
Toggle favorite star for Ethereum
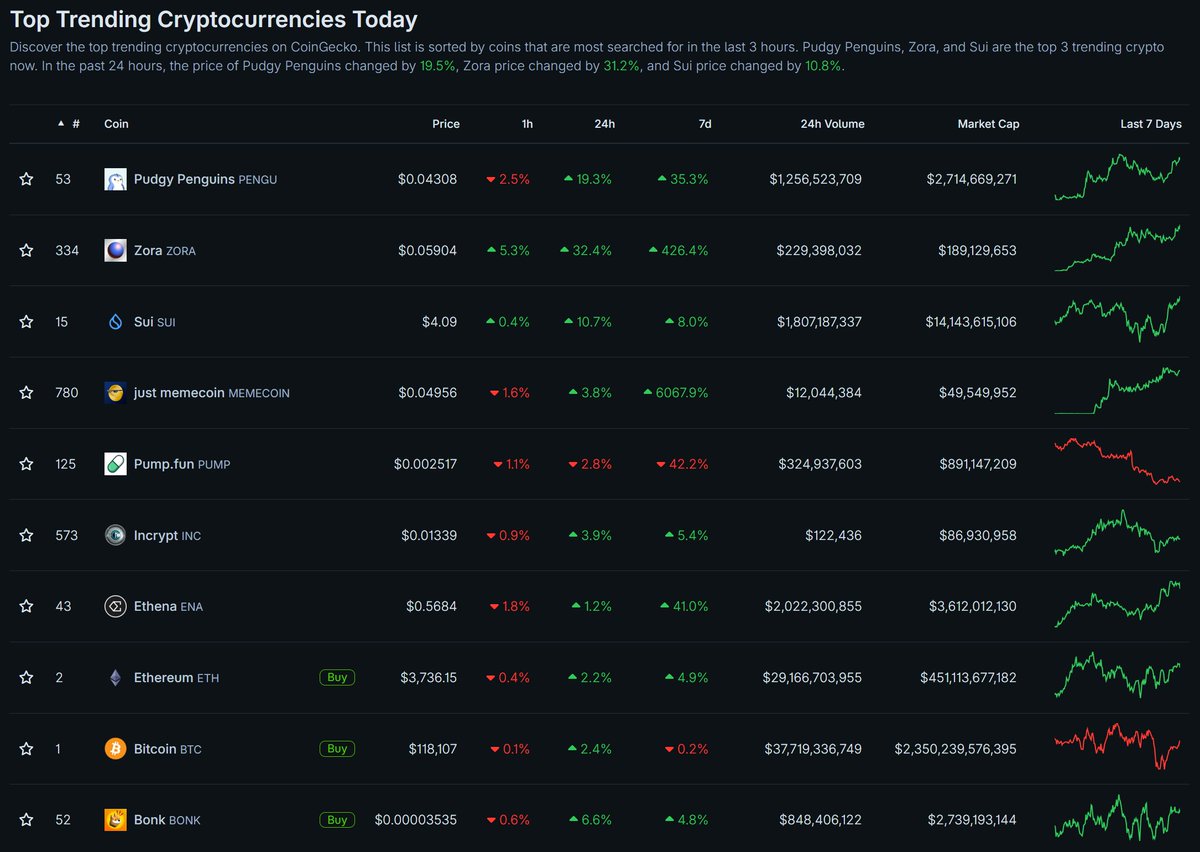coord(26,677)
